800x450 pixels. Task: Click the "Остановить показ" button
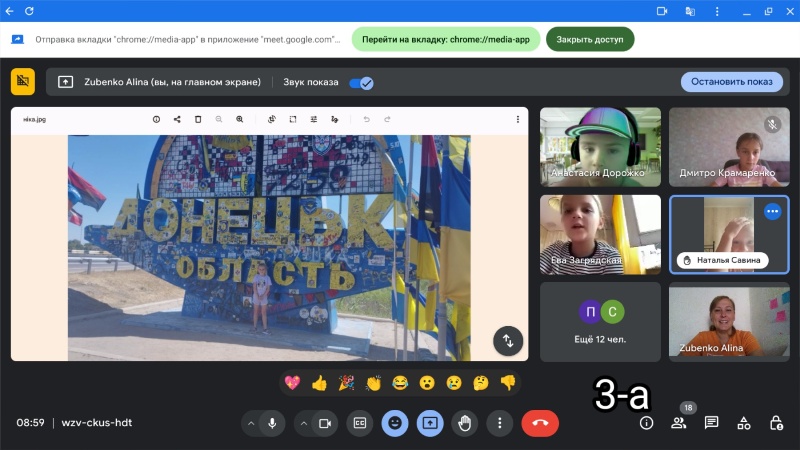click(731, 82)
